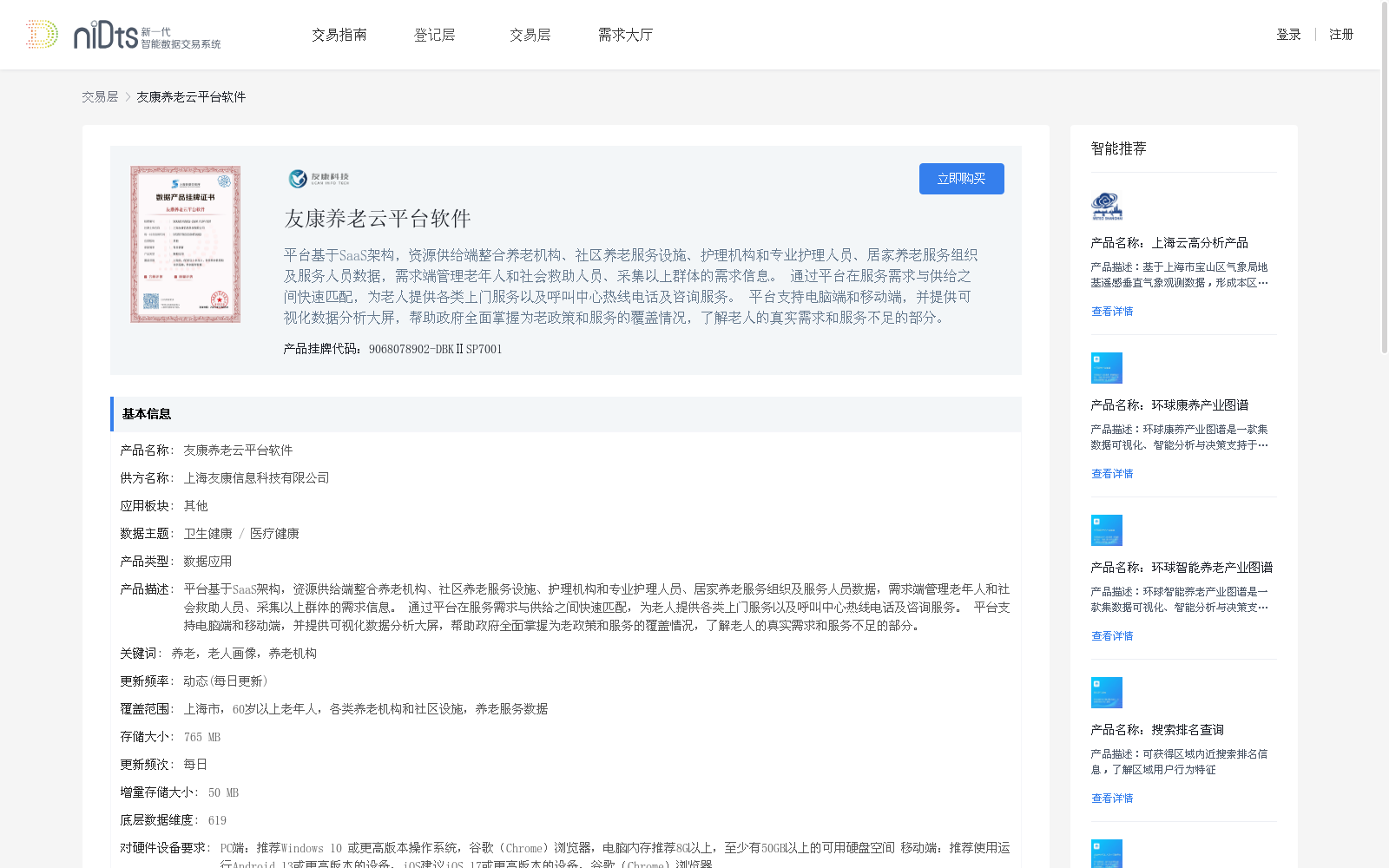Click the 环球智能养老产业图谱 product icon

coord(1107,530)
